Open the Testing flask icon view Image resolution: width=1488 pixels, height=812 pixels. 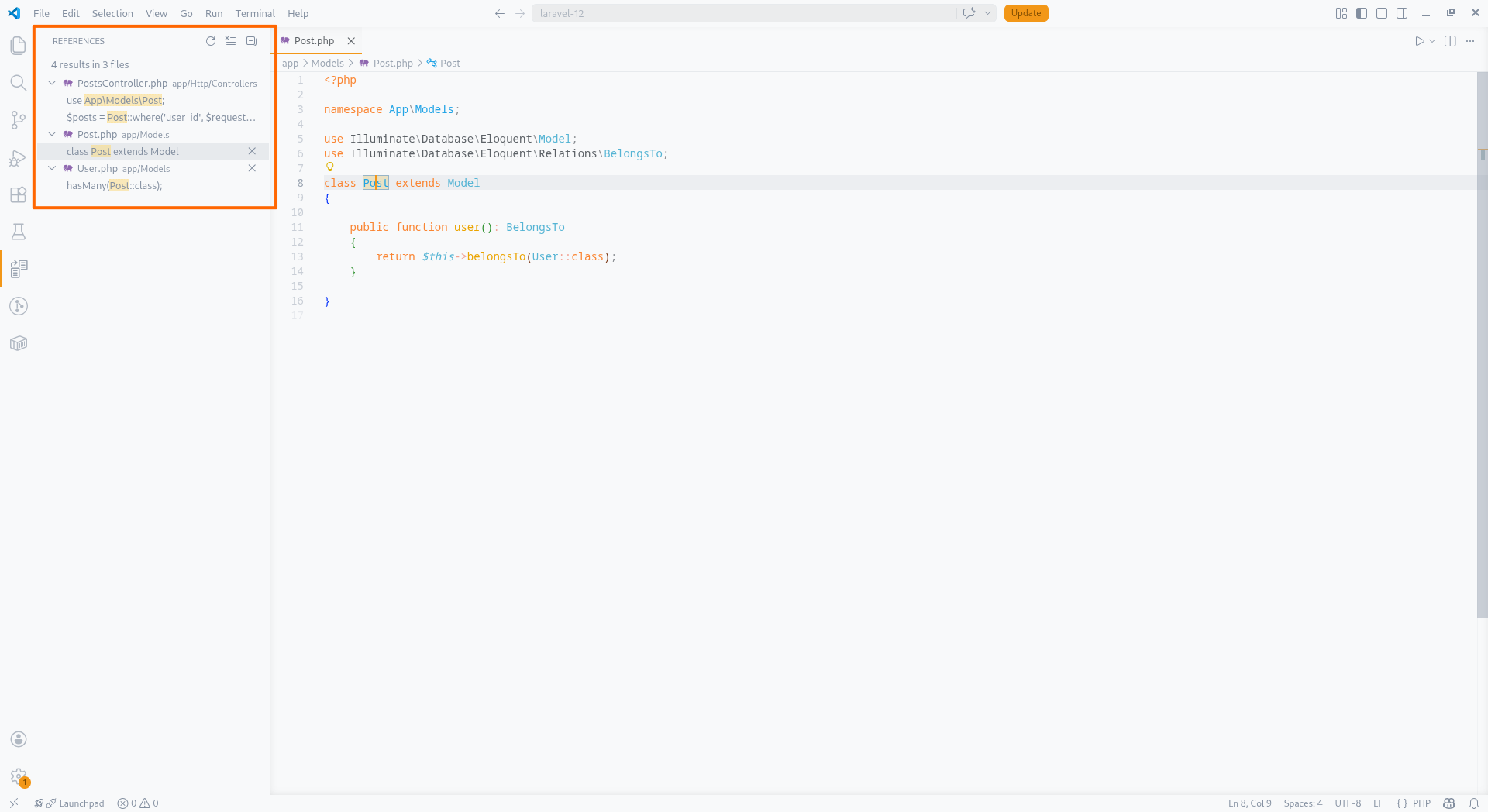pos(19,232)
